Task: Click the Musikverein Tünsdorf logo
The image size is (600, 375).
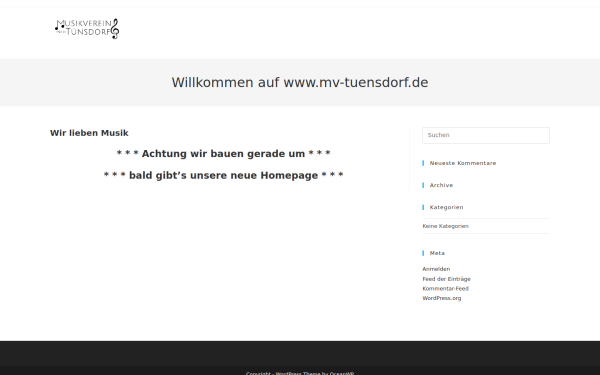Action: click(x=87, y=29)
